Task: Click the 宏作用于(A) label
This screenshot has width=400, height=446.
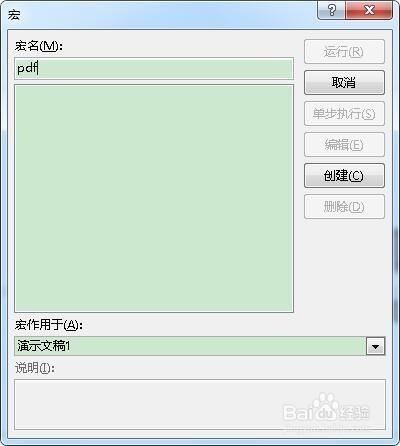Action: pos(49,325)
